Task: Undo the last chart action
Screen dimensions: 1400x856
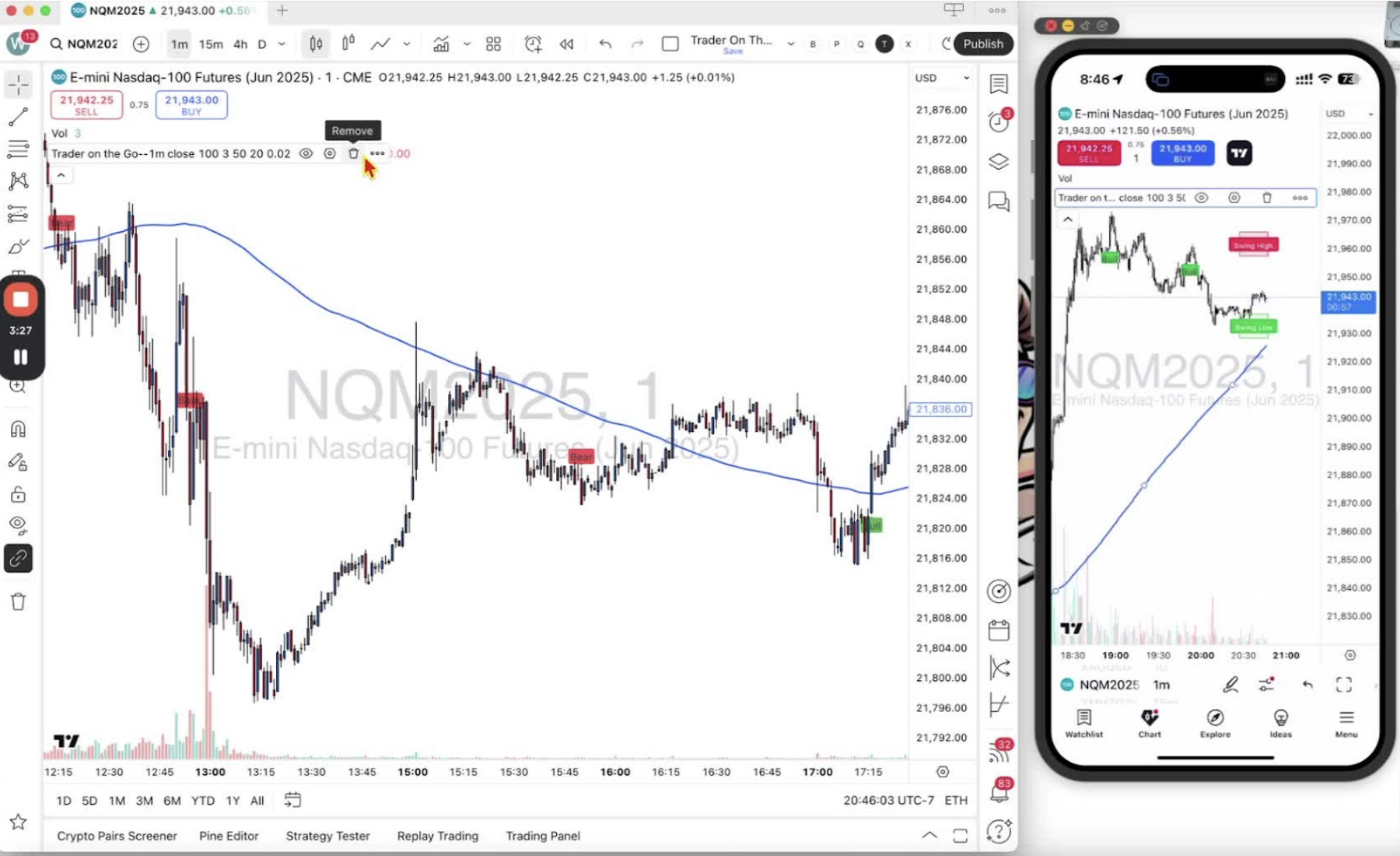Action: click(605, 44)
